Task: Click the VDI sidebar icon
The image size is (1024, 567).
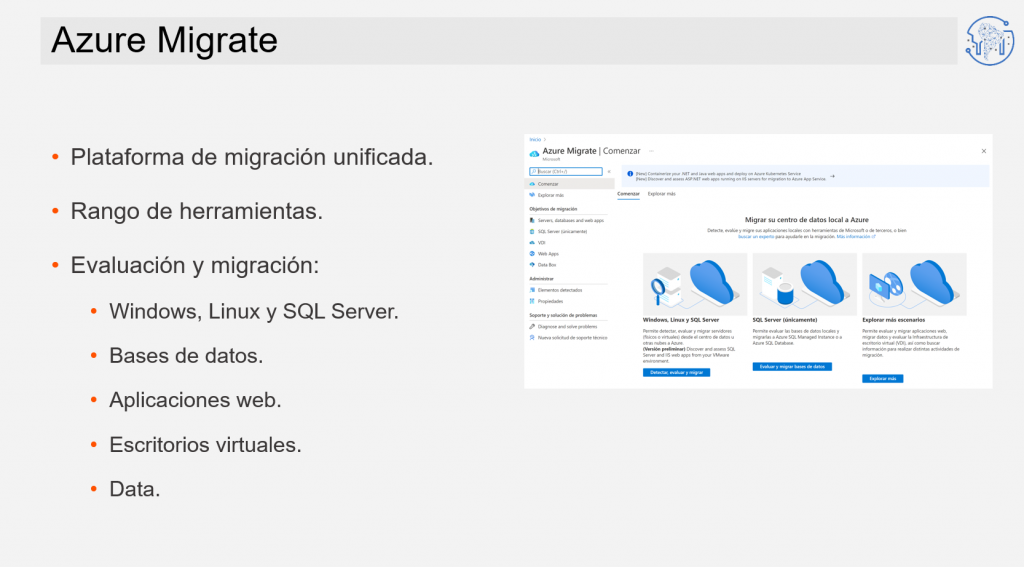Action: (x=532, y=243)
